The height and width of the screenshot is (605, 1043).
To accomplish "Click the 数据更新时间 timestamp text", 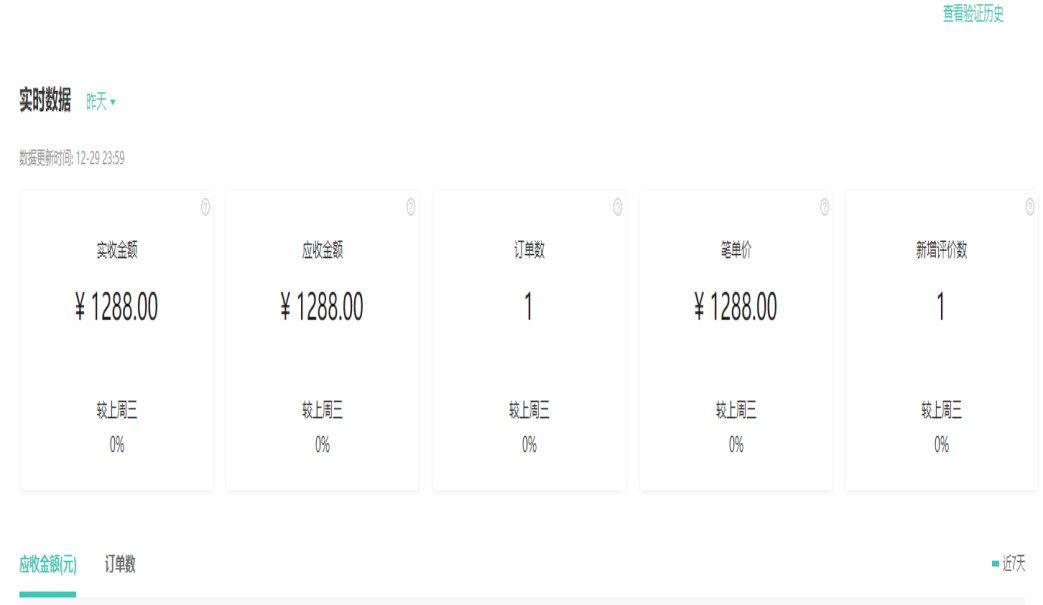I will pos(72,158).
